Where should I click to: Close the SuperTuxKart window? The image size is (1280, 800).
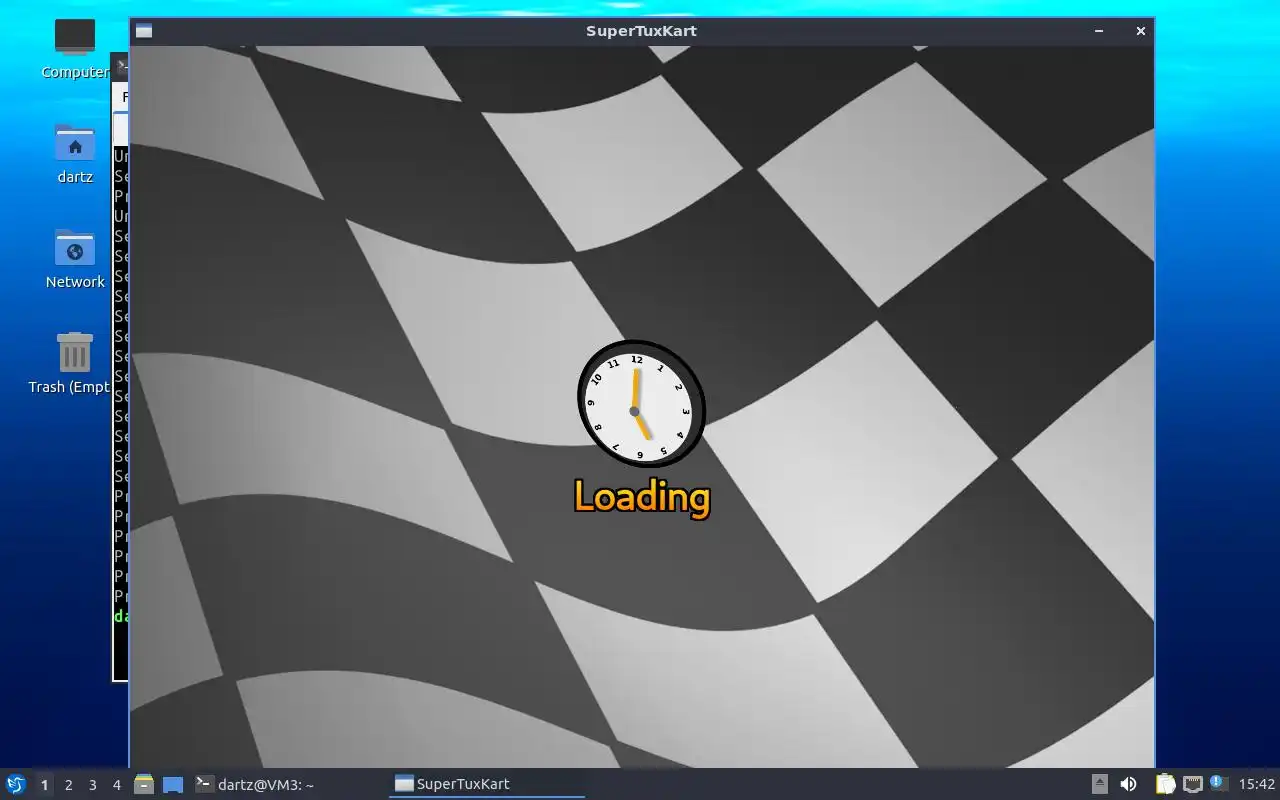click(1140, 31)
